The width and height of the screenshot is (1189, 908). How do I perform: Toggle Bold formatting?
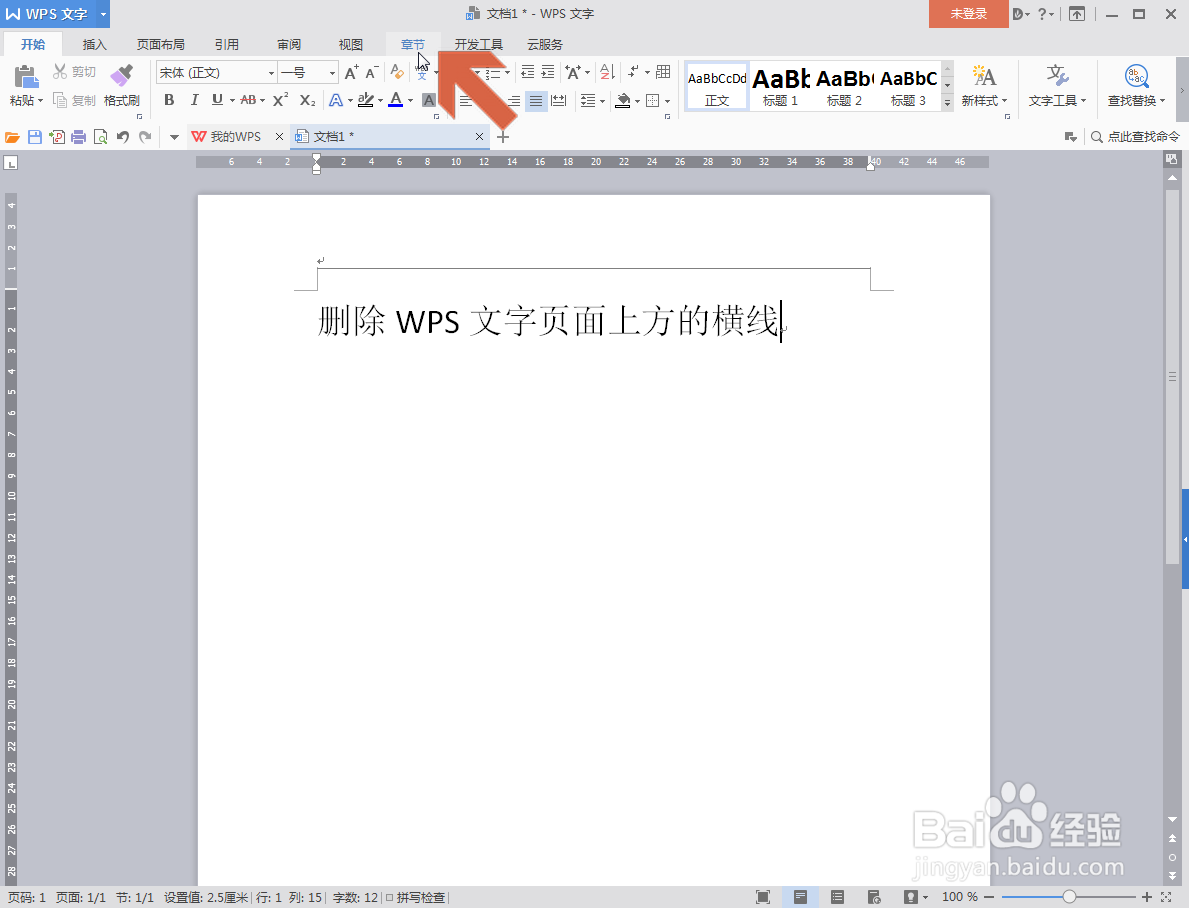coord(169,100)
